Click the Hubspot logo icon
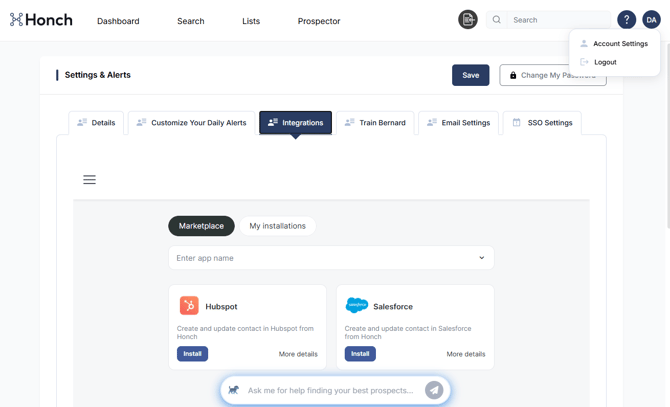This screenshot has height=407, width=670. 189,306
